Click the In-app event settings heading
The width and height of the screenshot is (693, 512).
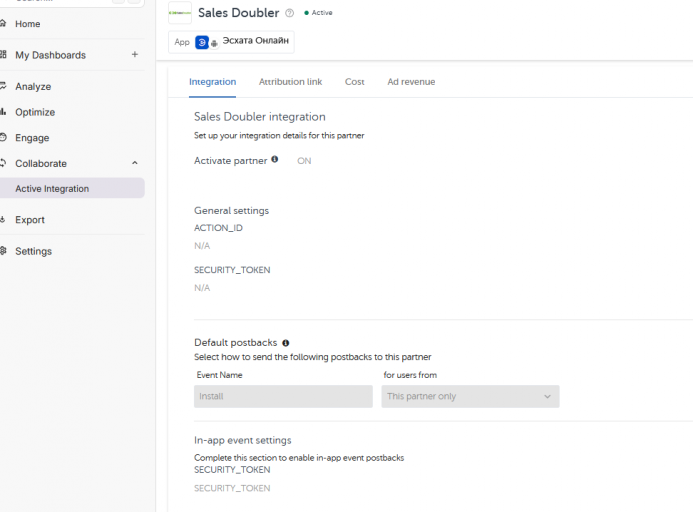click(243, 440)
